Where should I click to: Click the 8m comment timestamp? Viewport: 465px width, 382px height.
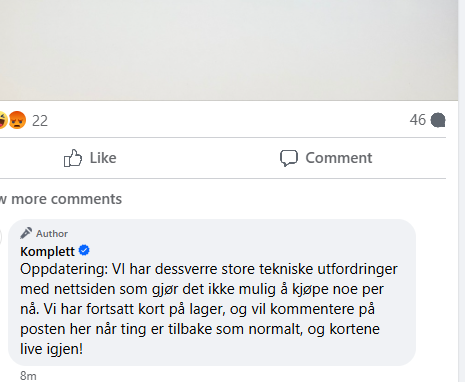pos(28,376)
